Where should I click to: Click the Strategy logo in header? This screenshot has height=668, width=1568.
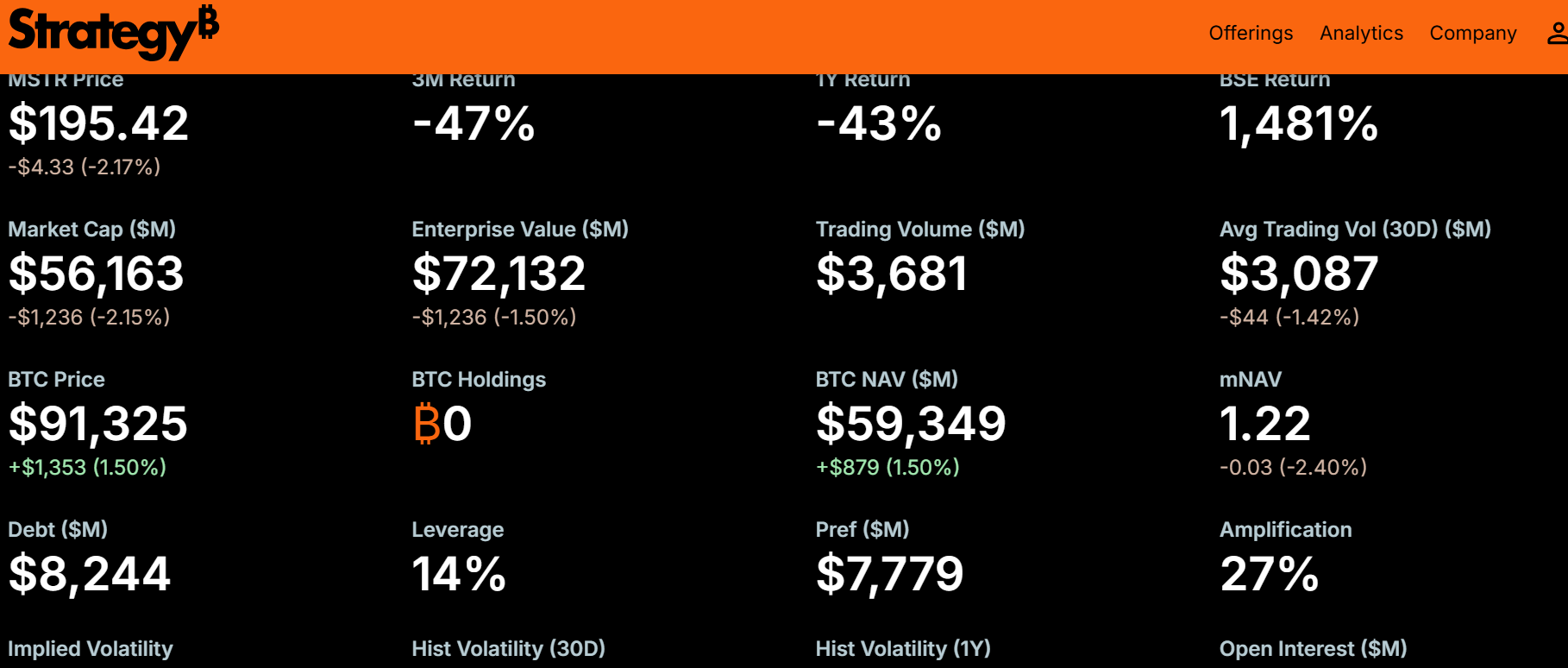click(x=113, y=33)
